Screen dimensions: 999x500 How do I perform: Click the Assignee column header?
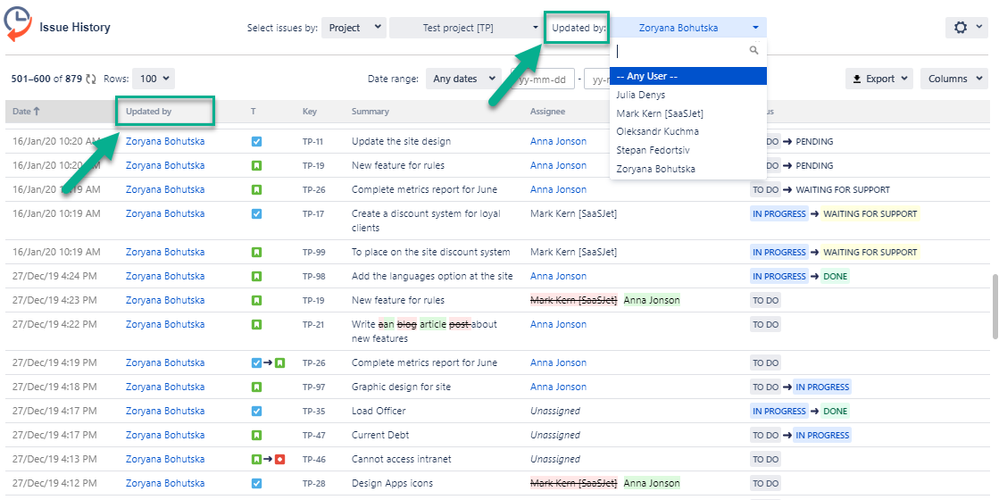coord(547,111)
